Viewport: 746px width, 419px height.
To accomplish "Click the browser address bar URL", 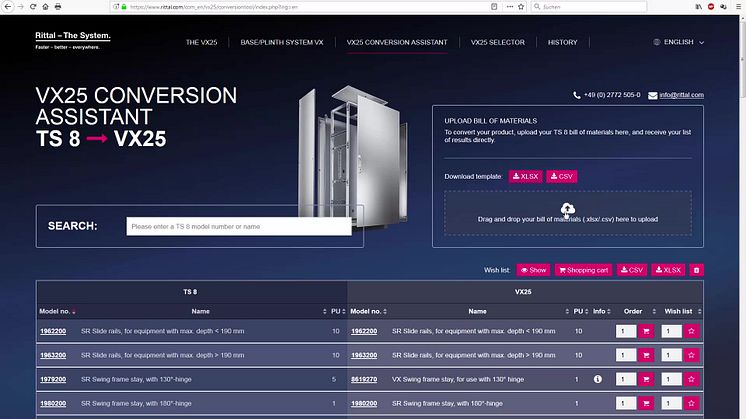I will 214,7.
